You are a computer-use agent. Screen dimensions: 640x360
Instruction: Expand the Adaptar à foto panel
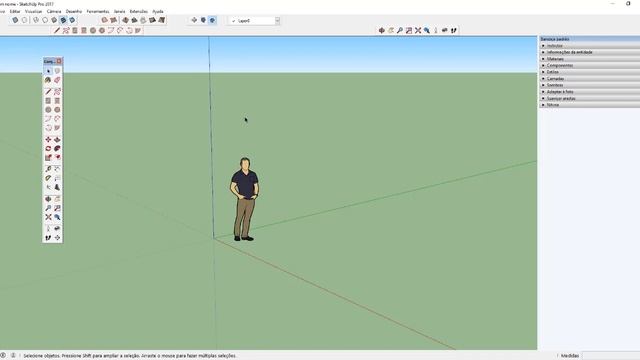pos(589,92)
